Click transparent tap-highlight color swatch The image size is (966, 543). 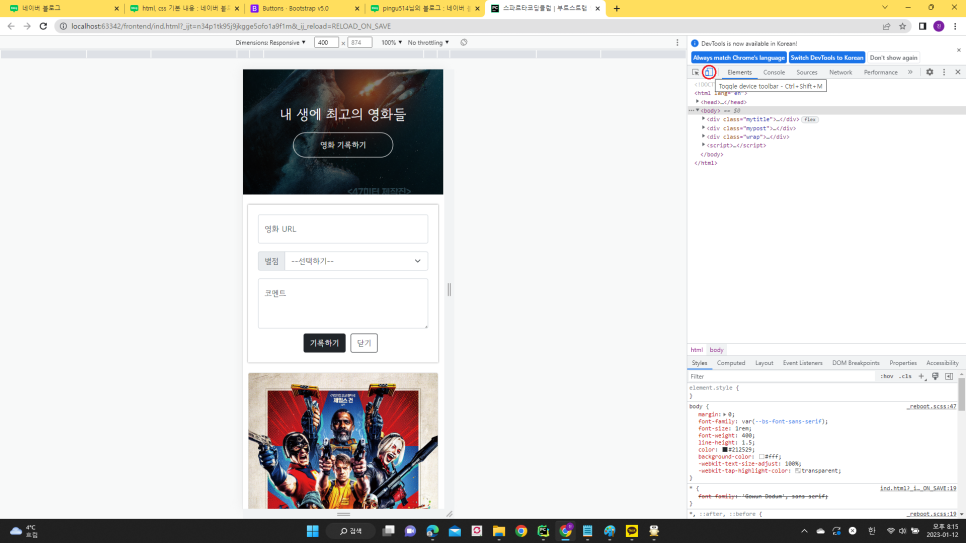click(798, 471)
